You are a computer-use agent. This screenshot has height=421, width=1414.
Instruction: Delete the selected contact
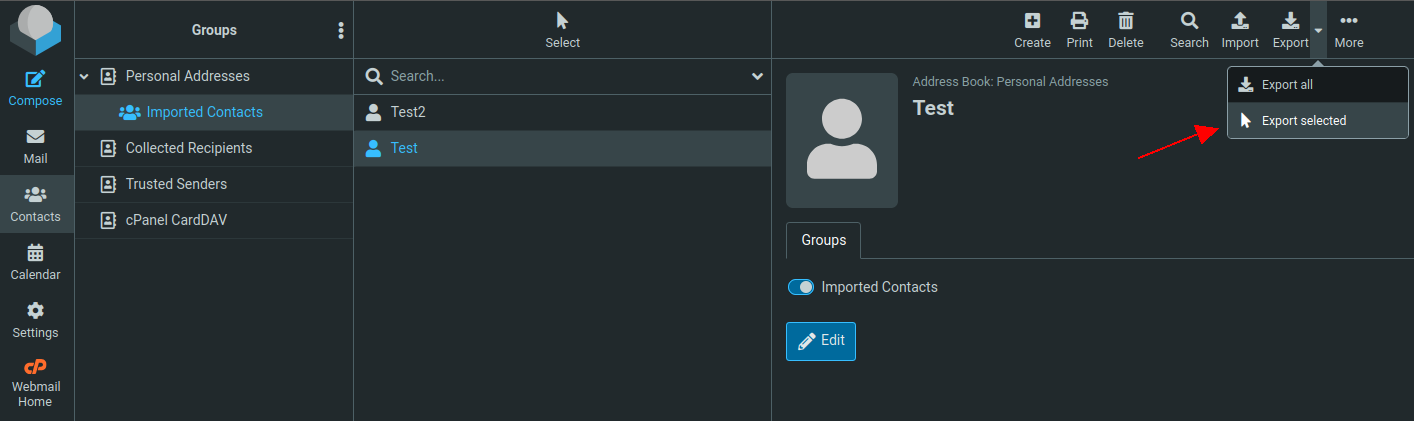[x=1126, y=30]
